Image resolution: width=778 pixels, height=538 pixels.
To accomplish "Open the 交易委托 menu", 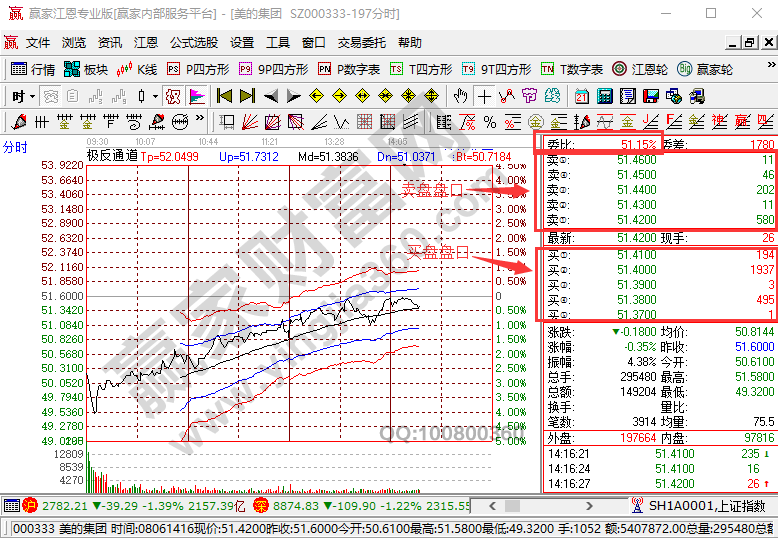I will [x=361, y=43].
